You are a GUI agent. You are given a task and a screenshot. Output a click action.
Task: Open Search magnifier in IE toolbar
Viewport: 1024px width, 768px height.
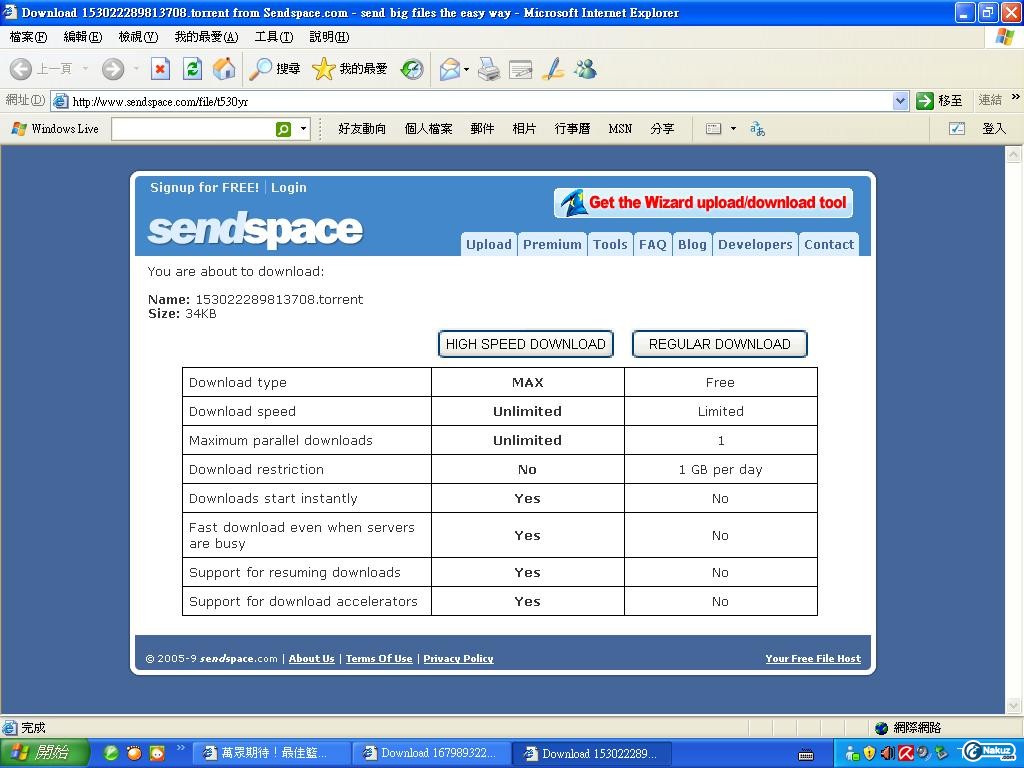[275, 69]
